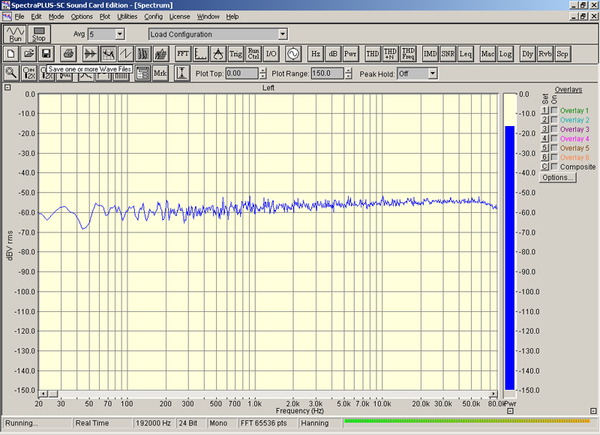Viewport: 600px width, 435px height.
Task: Open the Scp scope button
Action: 562,54
